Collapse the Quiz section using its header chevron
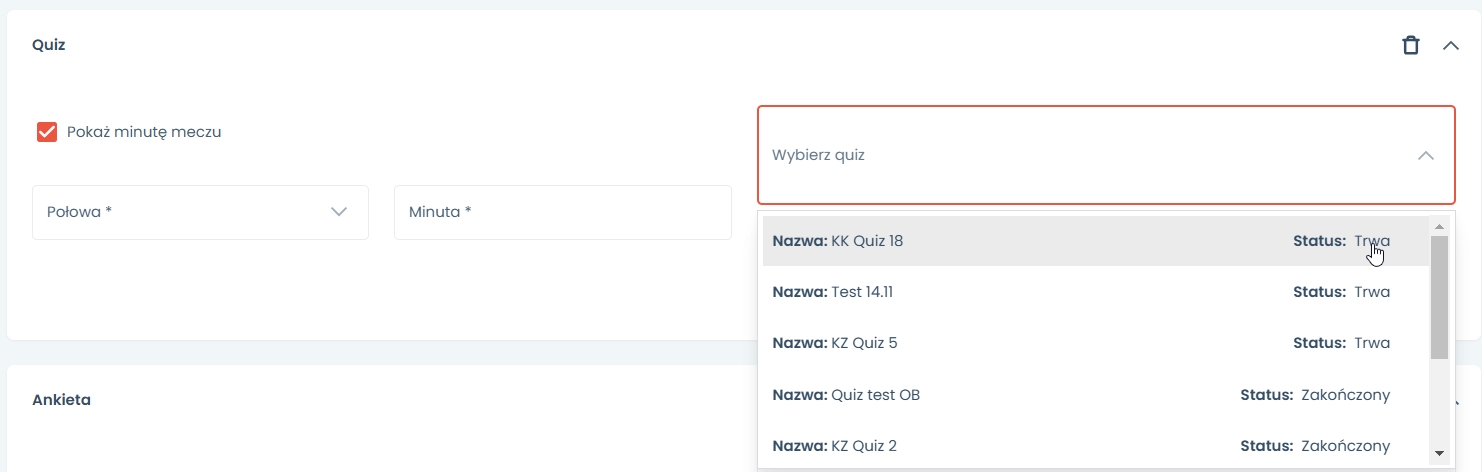 [x=1451, y=45]
